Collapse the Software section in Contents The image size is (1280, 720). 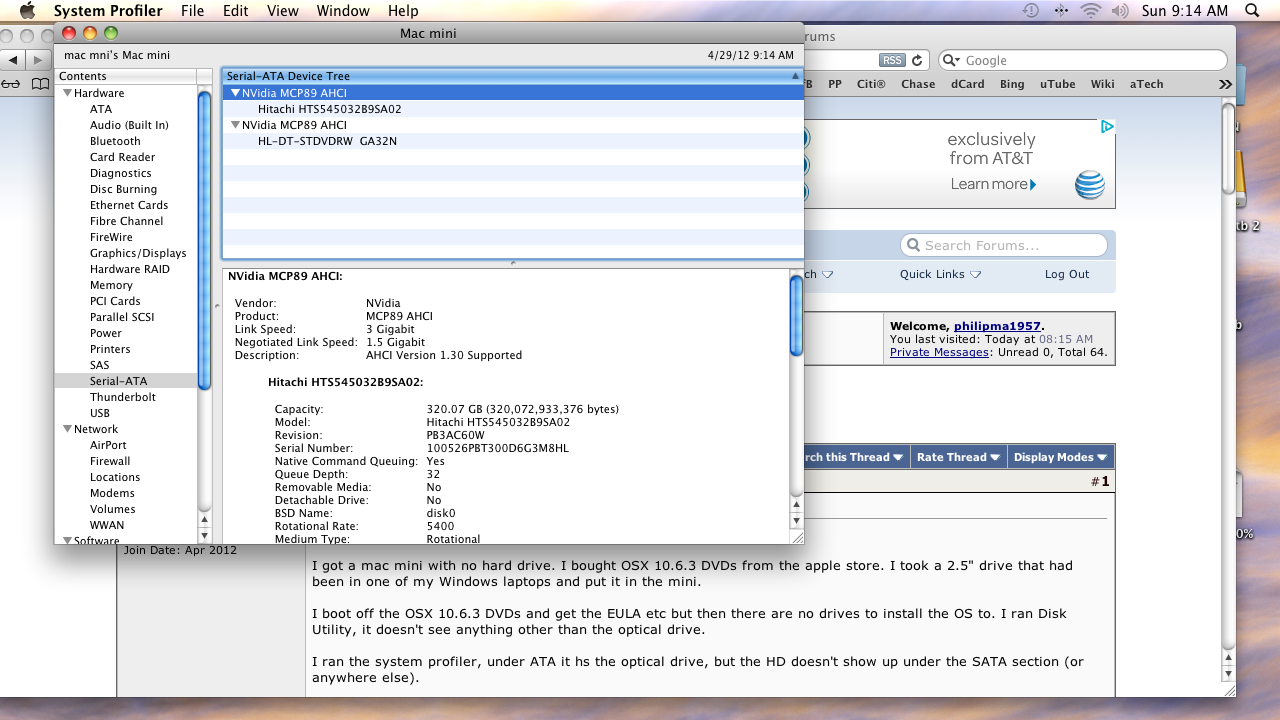66,541
